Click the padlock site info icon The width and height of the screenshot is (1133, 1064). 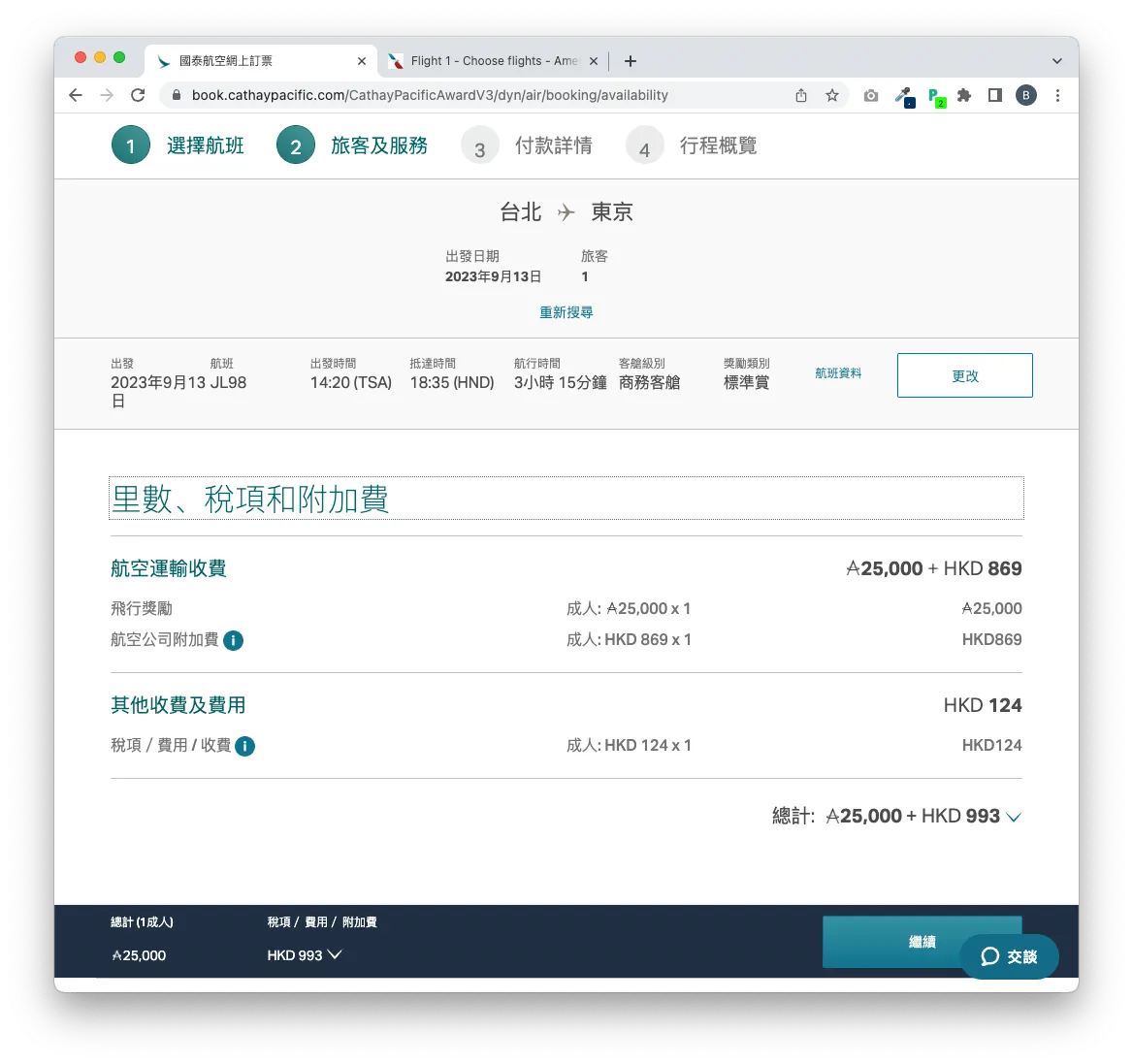[x=176, y=95]
